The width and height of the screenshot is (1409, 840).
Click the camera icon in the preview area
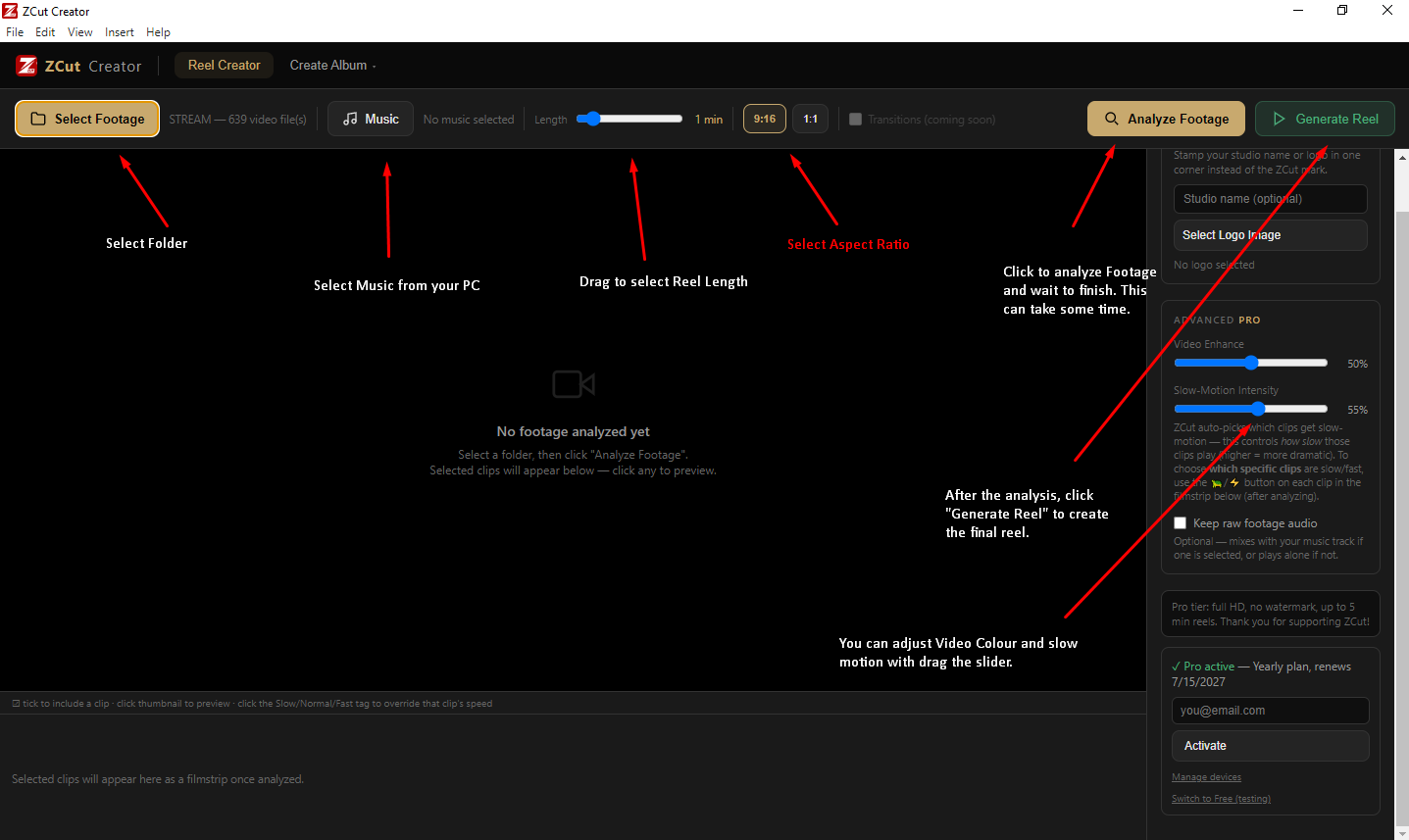click(574, 383)
